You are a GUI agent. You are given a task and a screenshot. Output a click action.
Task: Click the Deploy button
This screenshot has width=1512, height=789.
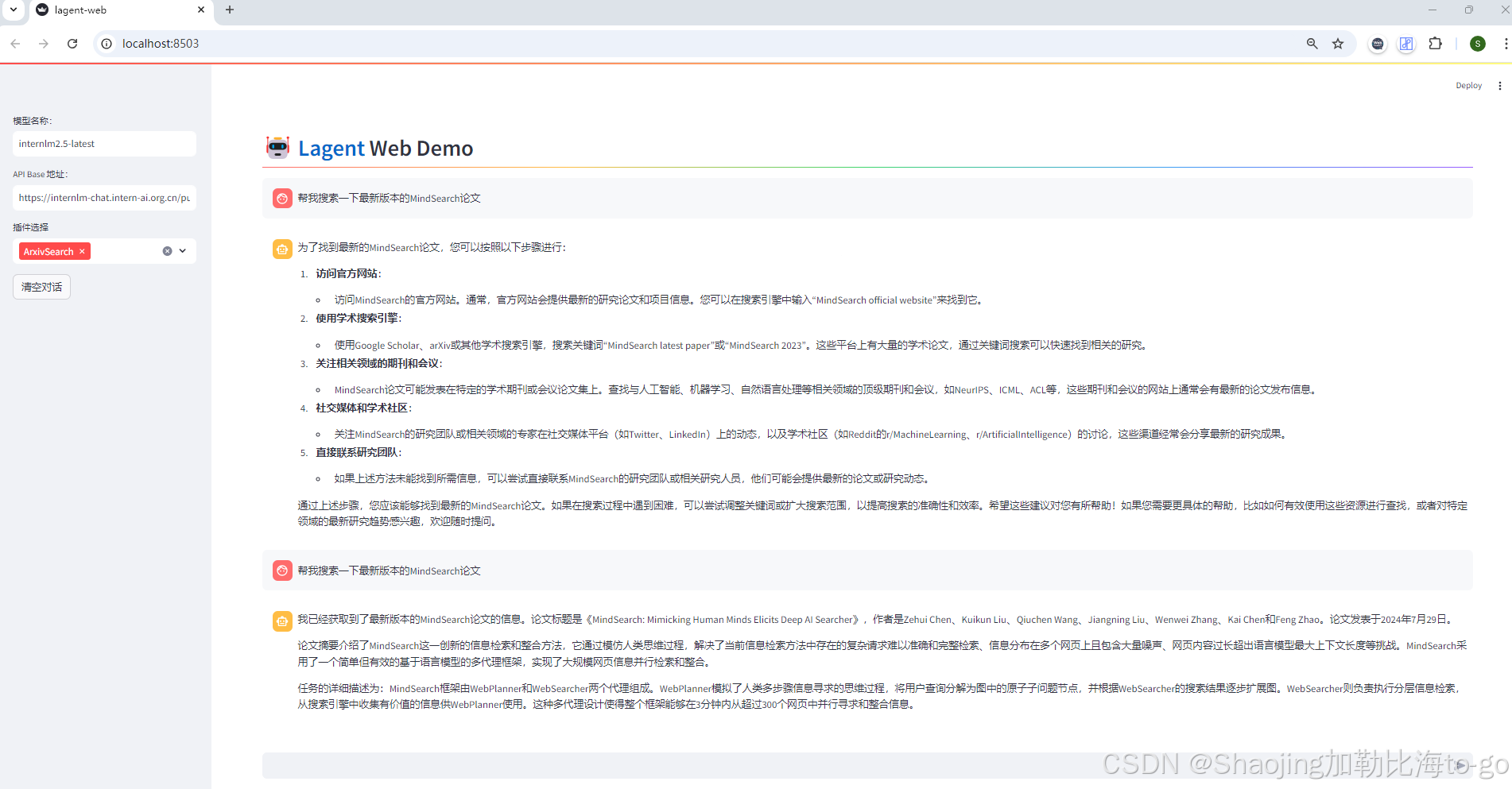1468,86
